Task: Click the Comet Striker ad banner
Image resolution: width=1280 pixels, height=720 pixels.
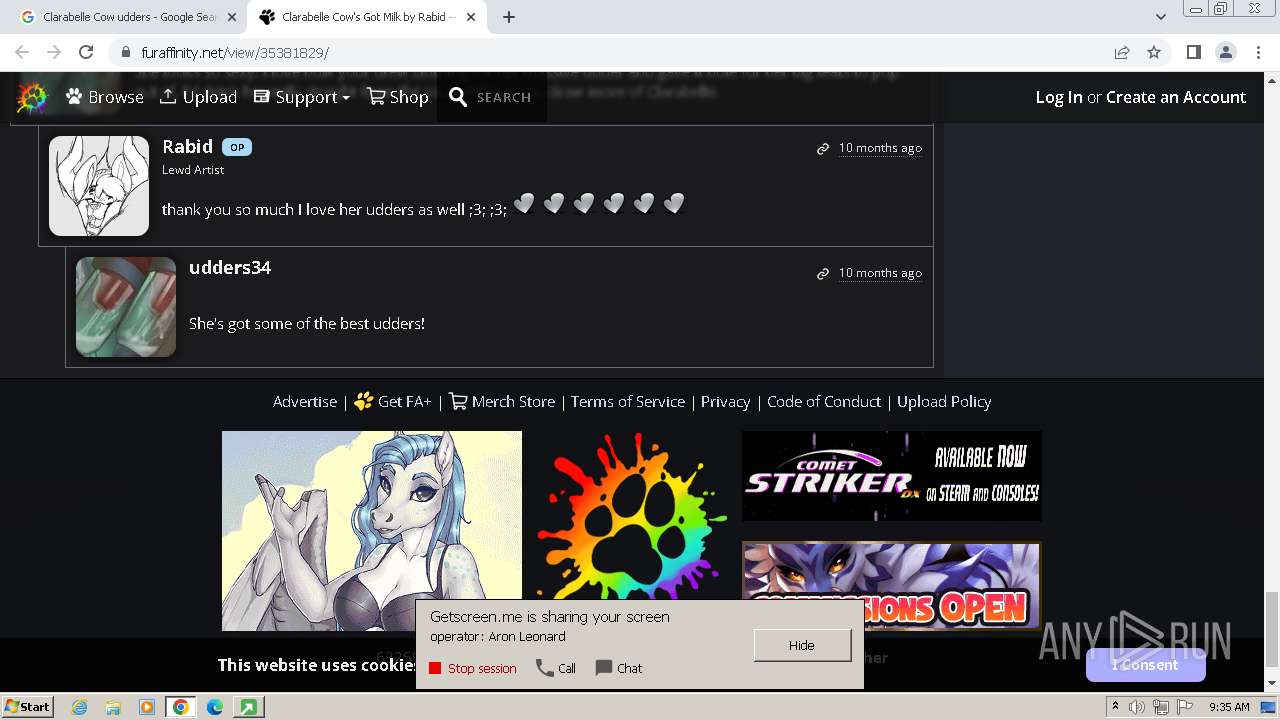Action: [892, 476]
